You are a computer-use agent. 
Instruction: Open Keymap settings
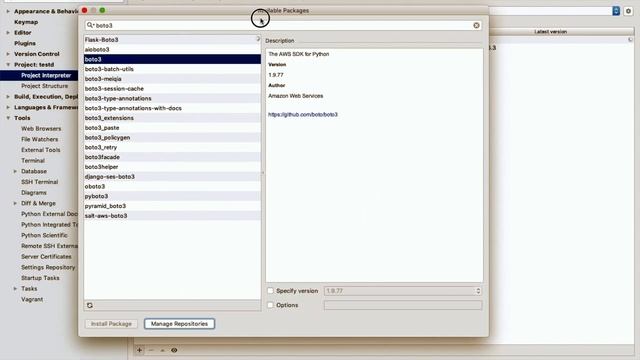pos(26,22)
